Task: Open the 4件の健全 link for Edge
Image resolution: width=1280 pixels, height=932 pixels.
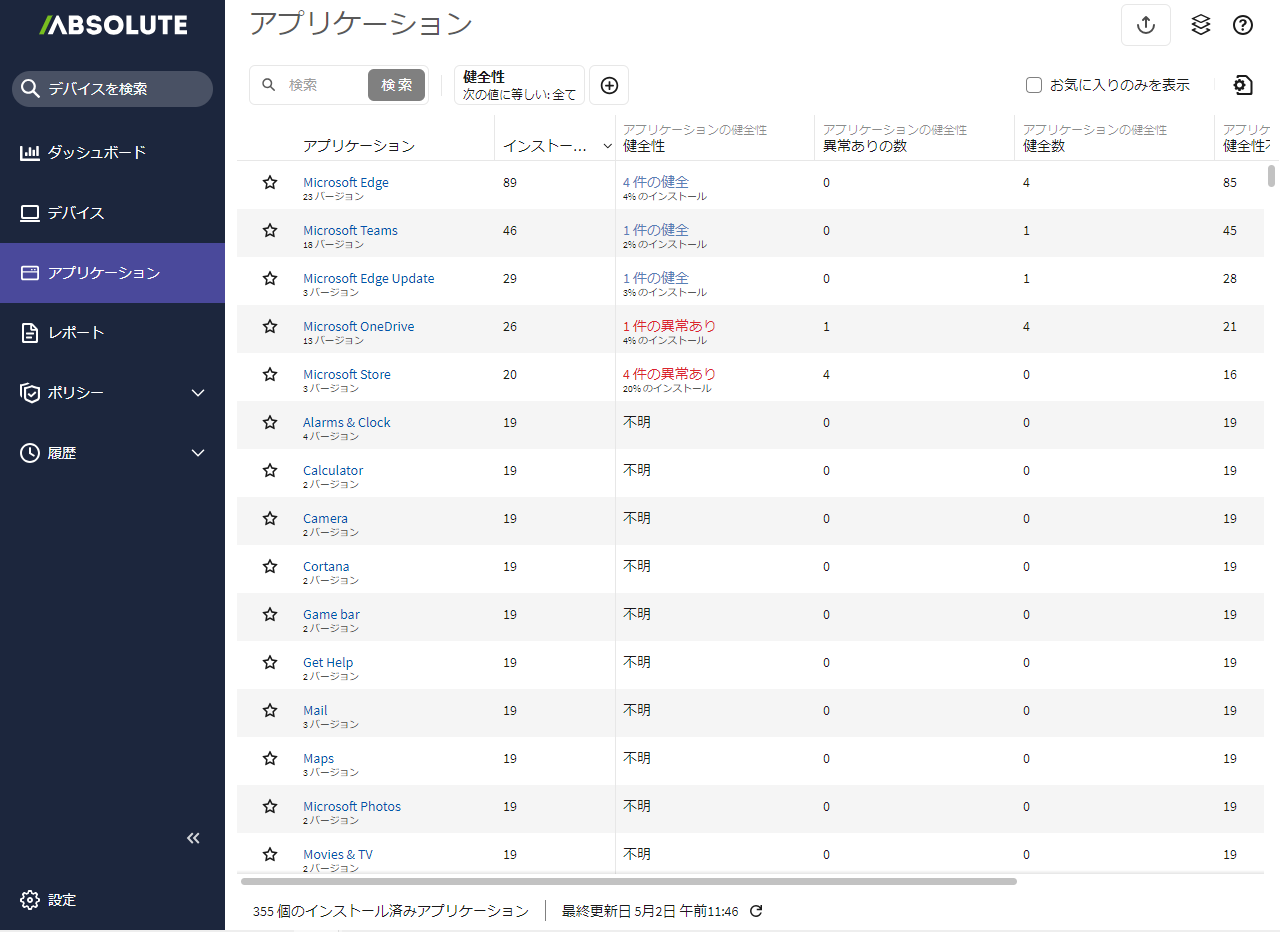Action: pyautogui.click(x=656, y=182)
